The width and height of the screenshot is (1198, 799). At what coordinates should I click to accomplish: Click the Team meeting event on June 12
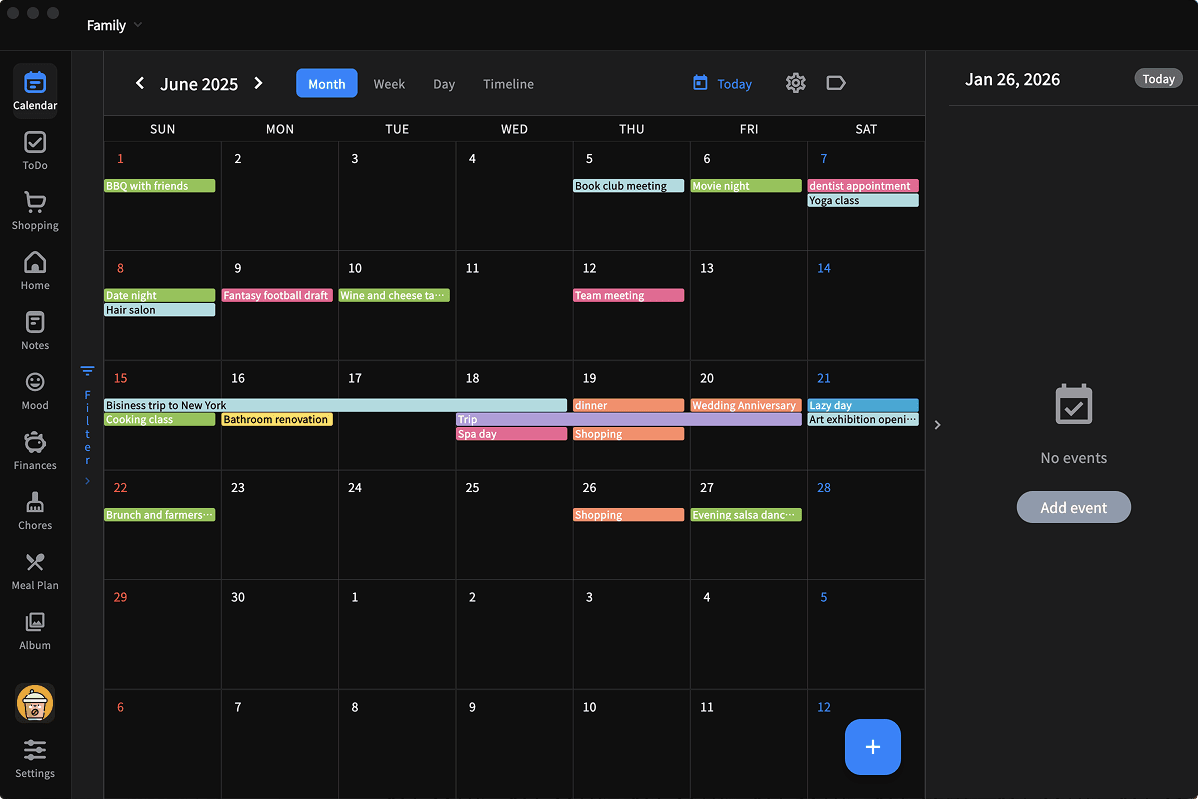tap(629, 295)
